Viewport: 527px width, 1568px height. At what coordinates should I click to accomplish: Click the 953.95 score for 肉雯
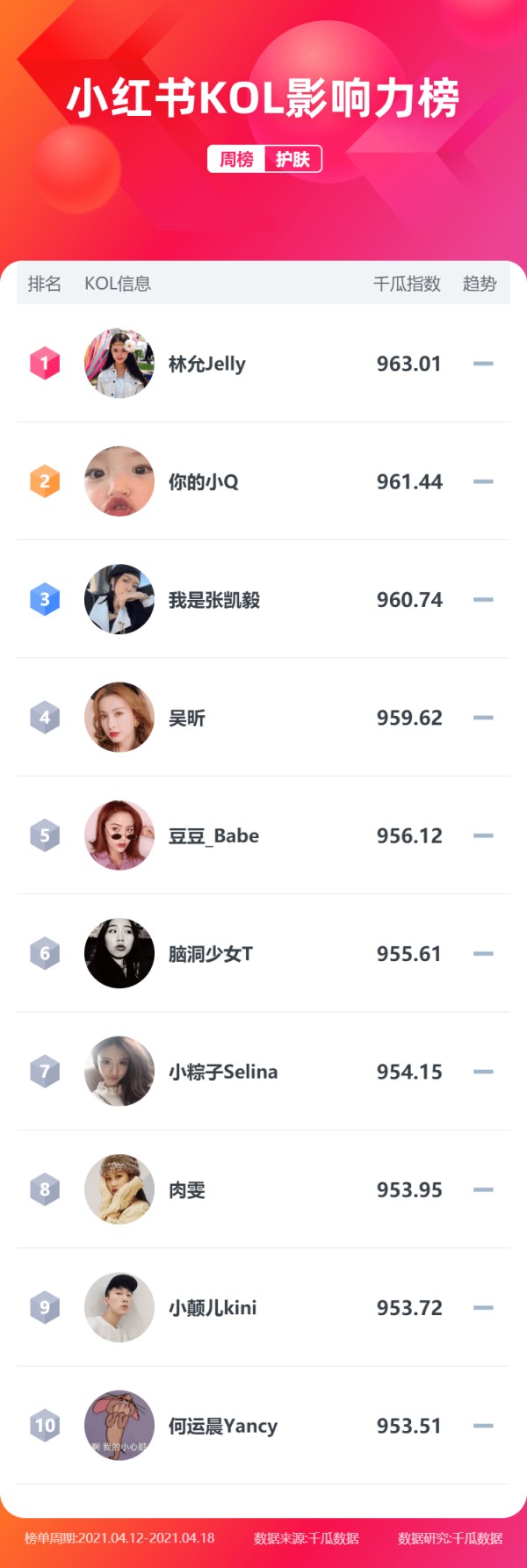[409, 1189]
